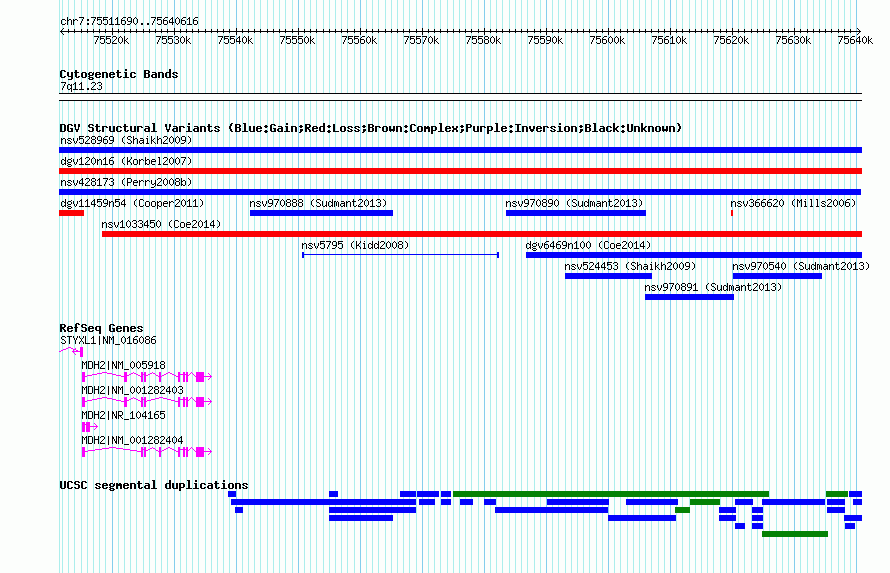Select the MDH2 NM_001282404 transcript glyph
The height and width of the screenshot is (573, 890).
[146, 452]
